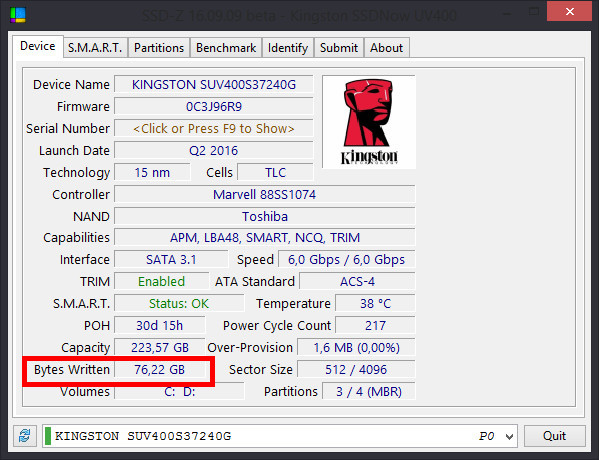Click the Over-Provision value 1,6 MB (0,00%)
The image size is (599, 460).
[356, 348]
